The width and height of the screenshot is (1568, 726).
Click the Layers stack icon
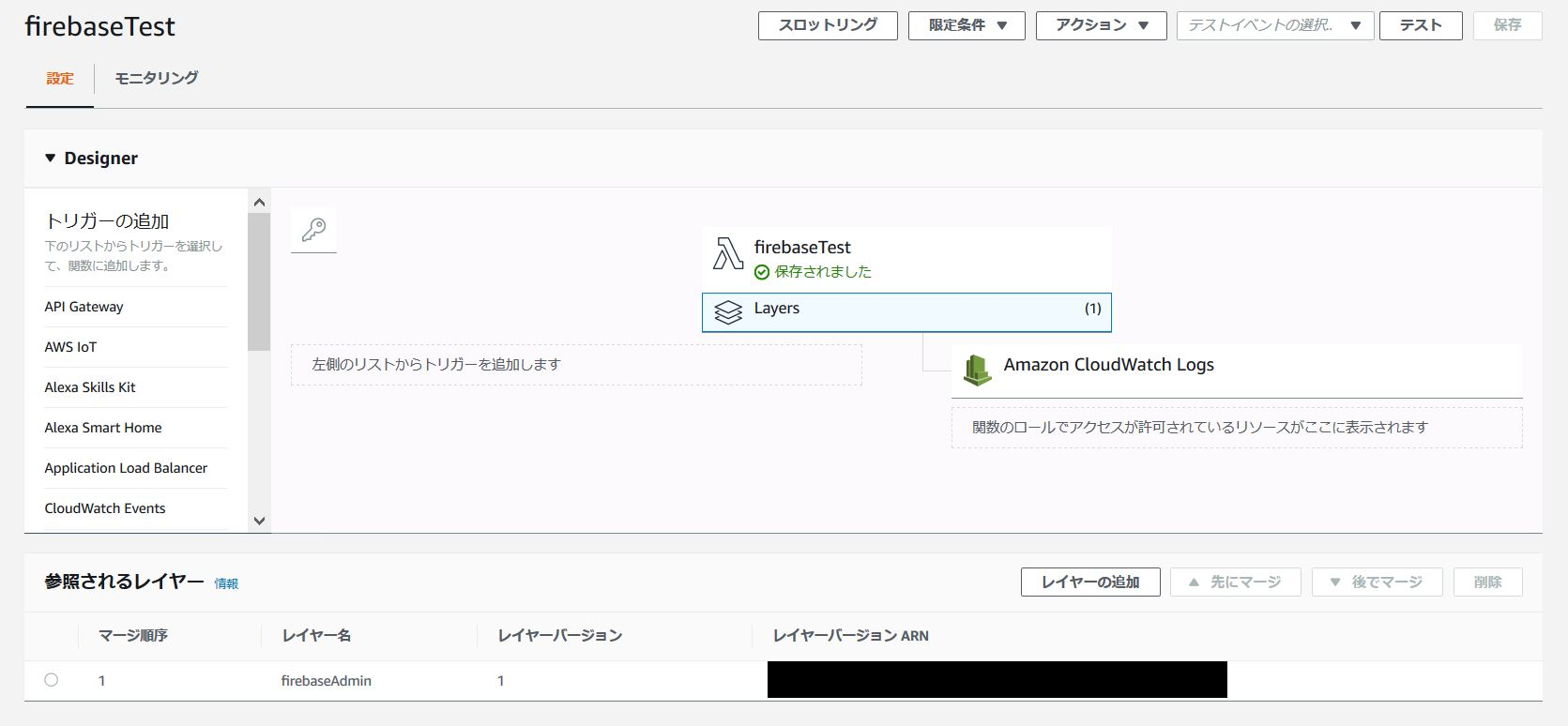[728, 312]
